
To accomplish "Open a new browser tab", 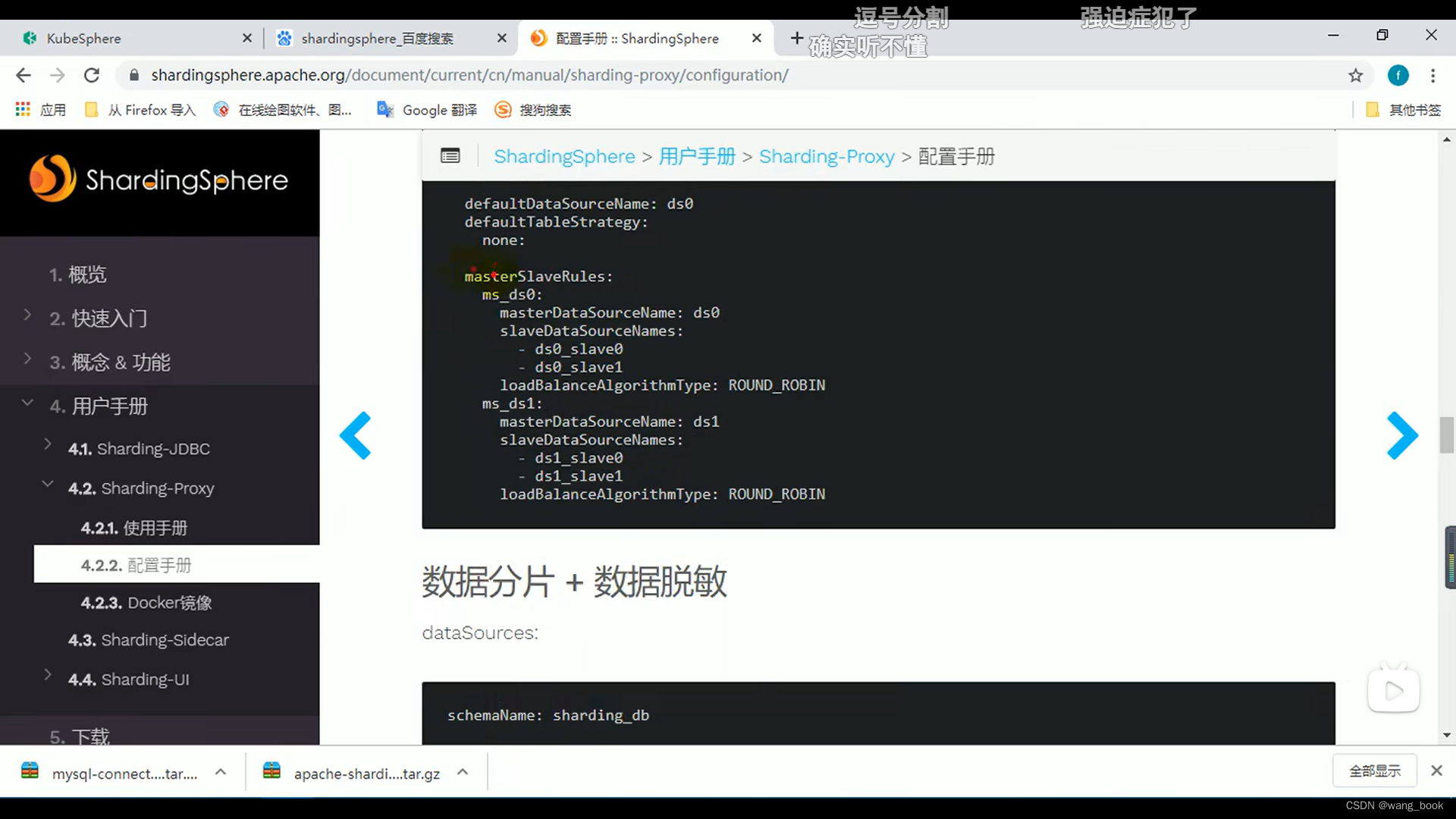I will coord(796,38).
